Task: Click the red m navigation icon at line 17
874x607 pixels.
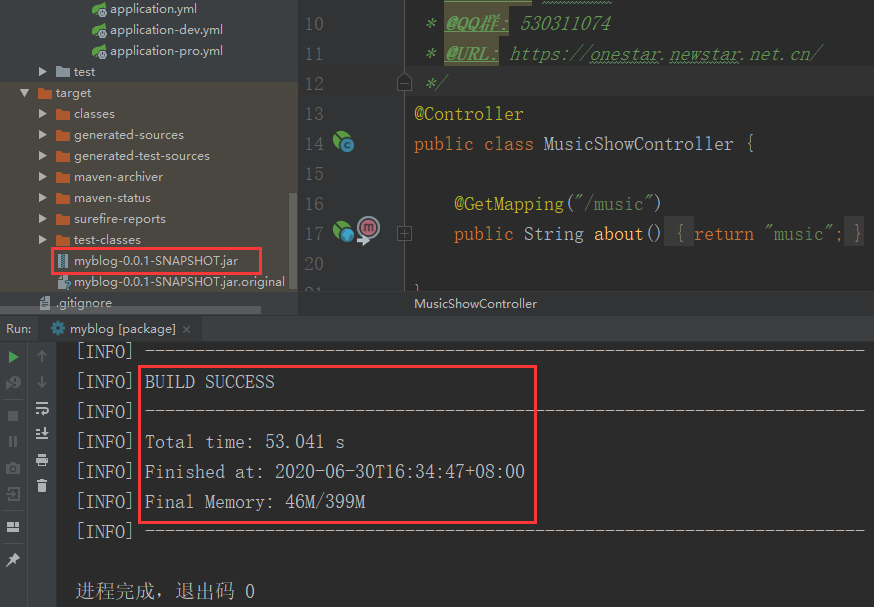Action: 368,229
